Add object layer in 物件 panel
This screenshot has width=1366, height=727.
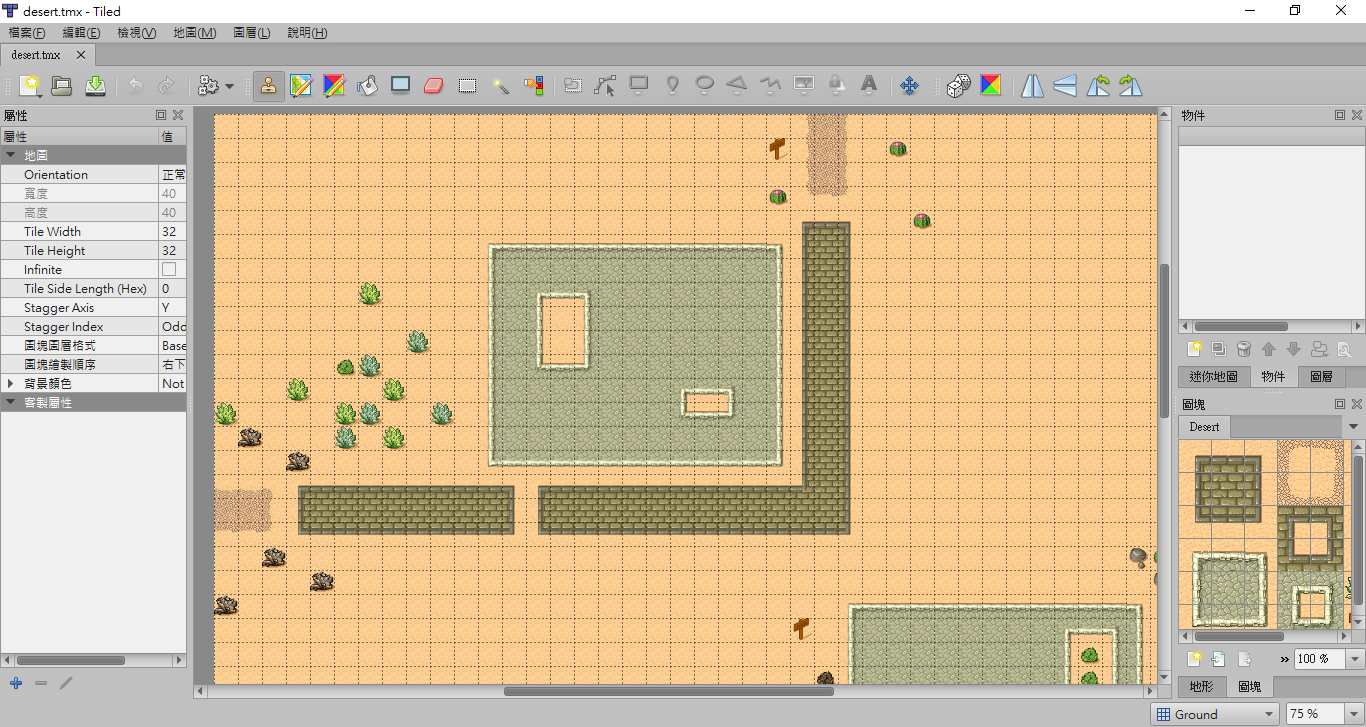1194,349
